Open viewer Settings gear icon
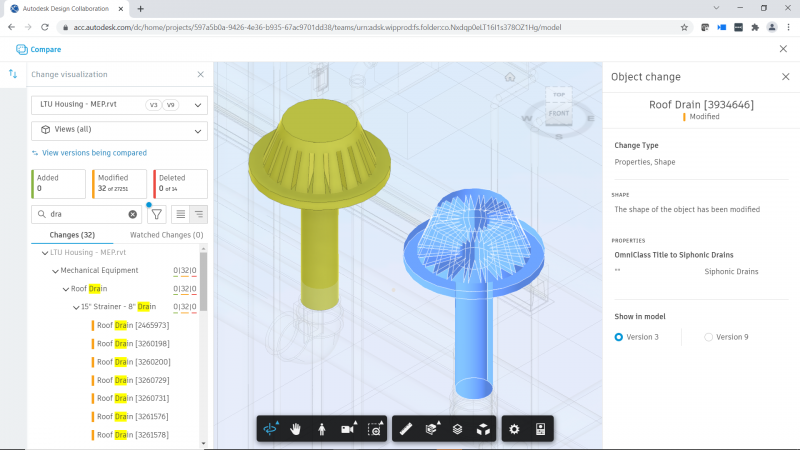 (514, 429)
